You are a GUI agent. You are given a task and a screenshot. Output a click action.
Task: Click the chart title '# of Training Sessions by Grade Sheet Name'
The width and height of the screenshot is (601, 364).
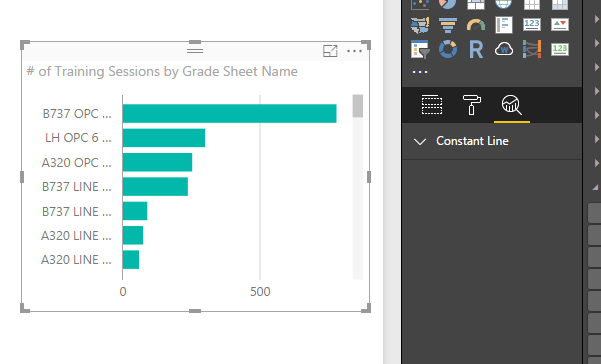tap(162, 72)
